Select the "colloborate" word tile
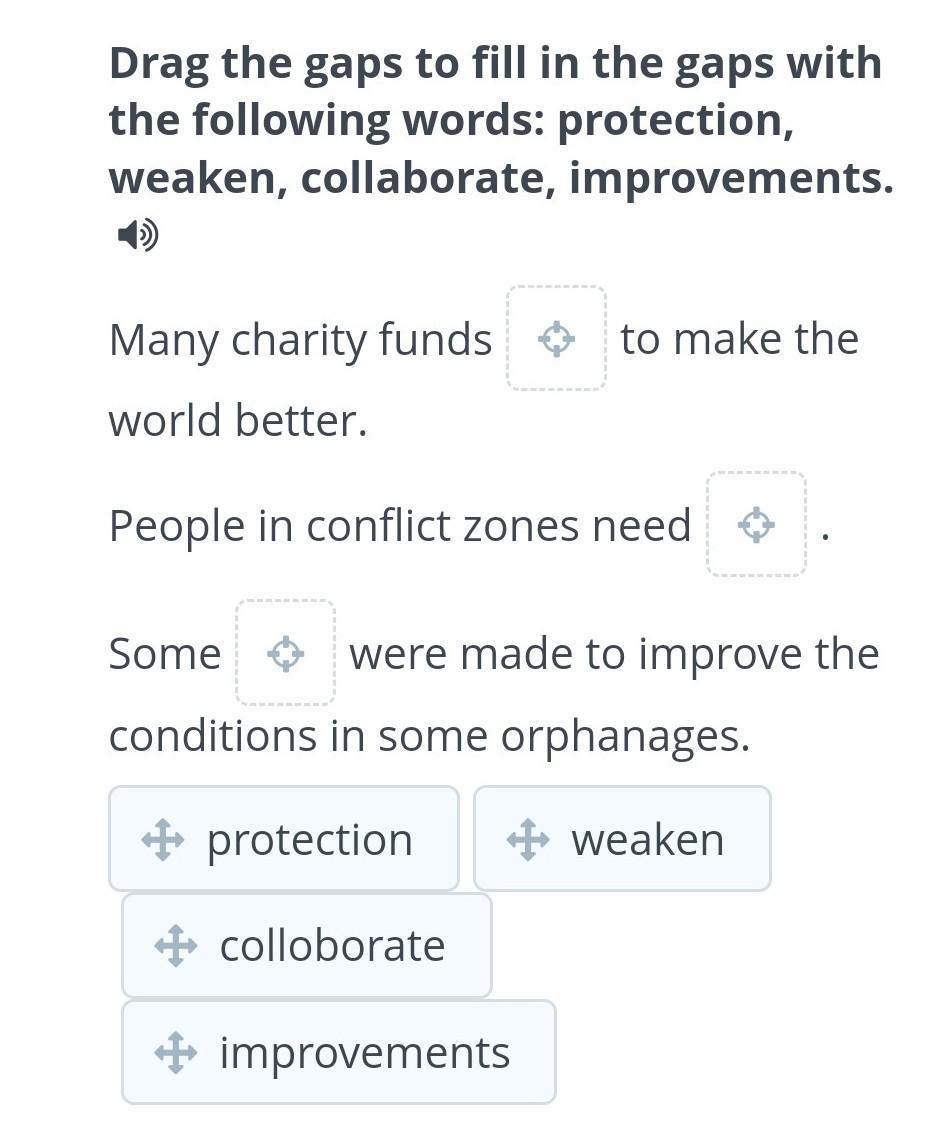The image size is (936, 1136). pyautogui.click(x=307, y=945)
